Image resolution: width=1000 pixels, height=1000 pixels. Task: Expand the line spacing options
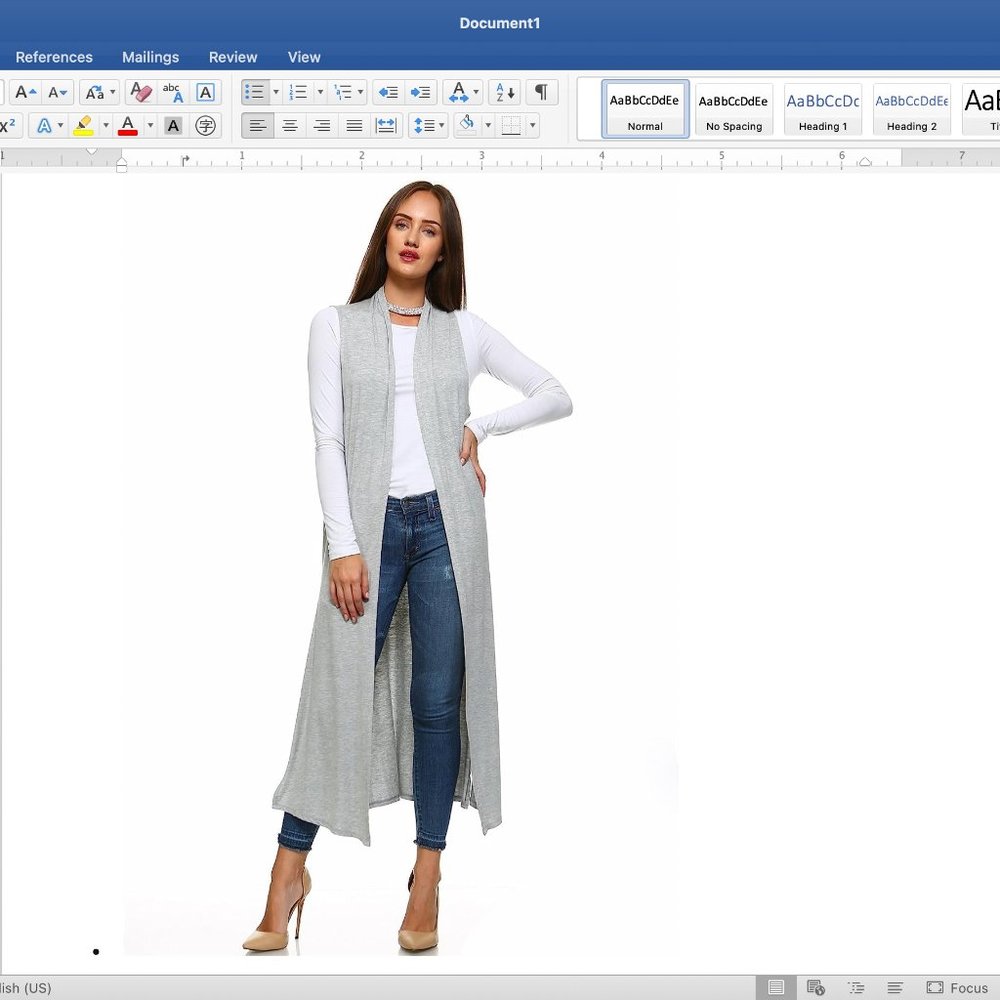[x=428, y=126]
